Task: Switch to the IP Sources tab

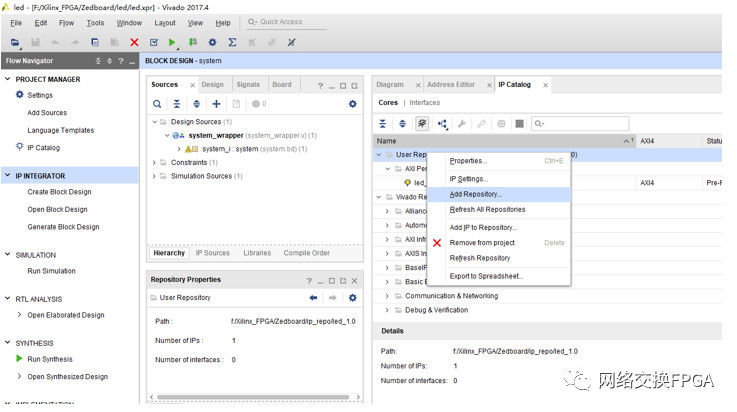Action: point(212,253)
